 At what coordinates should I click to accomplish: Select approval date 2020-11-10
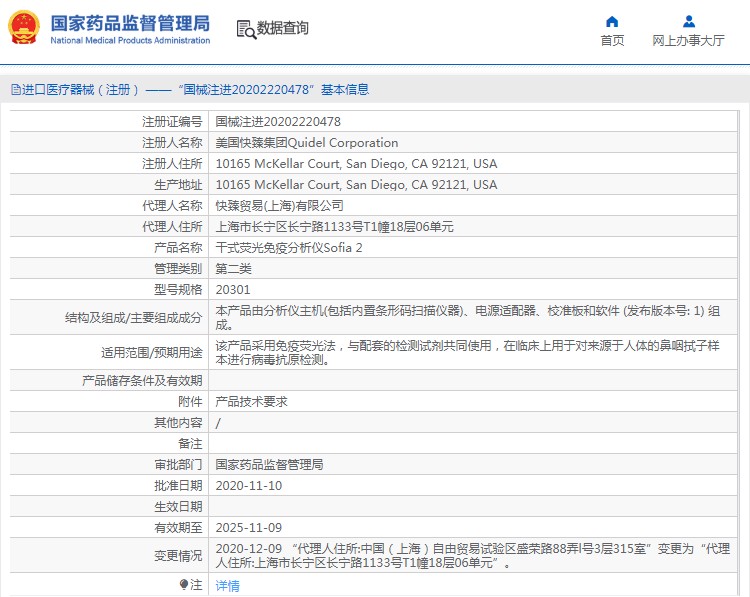[x=249, y=486]
